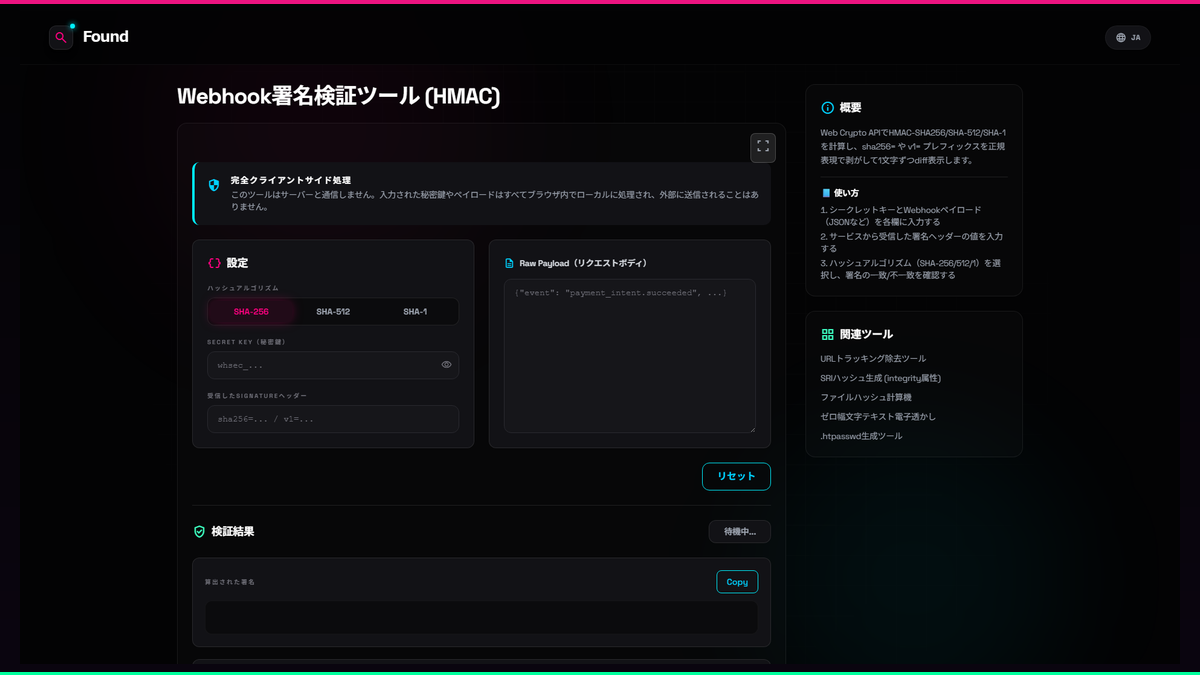Open the .htpasswd生成ツール link
The width and height of the screenshot is (1200, 675).
(861, 436)
